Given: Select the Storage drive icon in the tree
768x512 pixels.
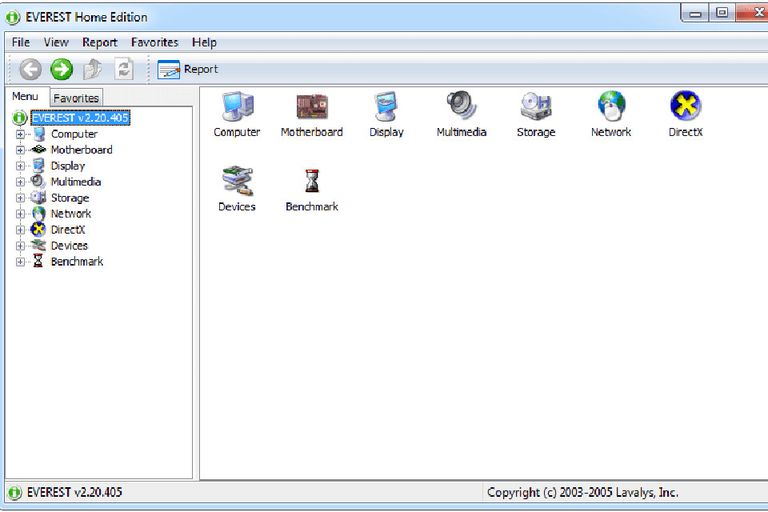Looking at the screenshot, I should [38, 197].
